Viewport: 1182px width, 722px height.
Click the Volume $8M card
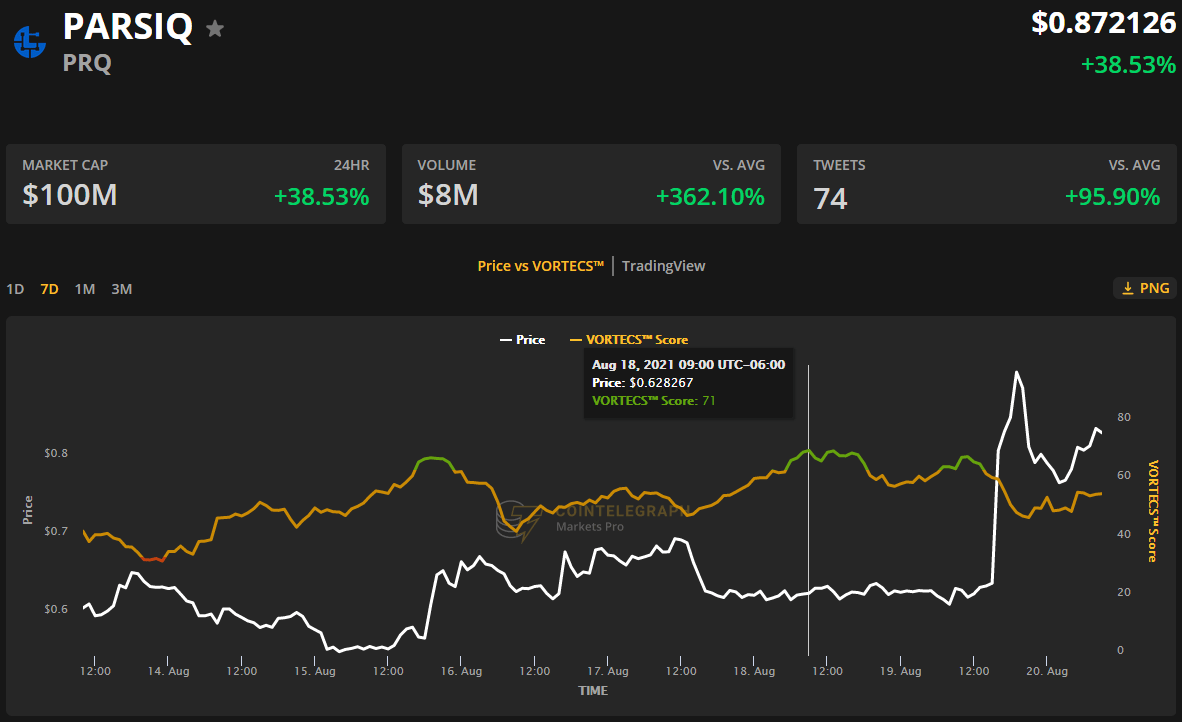pyautogui.click(x=591, y=184)
